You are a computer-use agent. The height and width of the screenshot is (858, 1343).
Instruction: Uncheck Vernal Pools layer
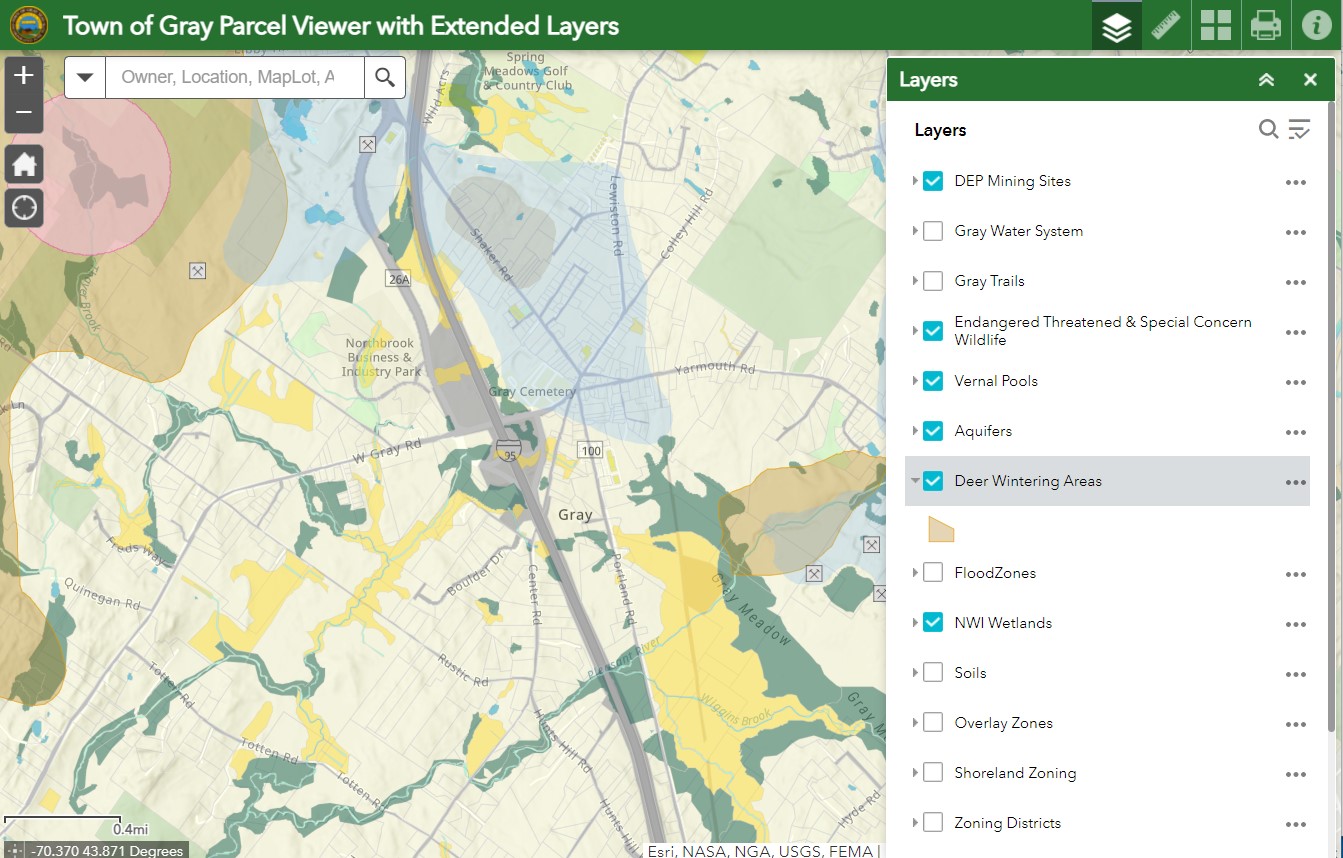pos(933,381)
